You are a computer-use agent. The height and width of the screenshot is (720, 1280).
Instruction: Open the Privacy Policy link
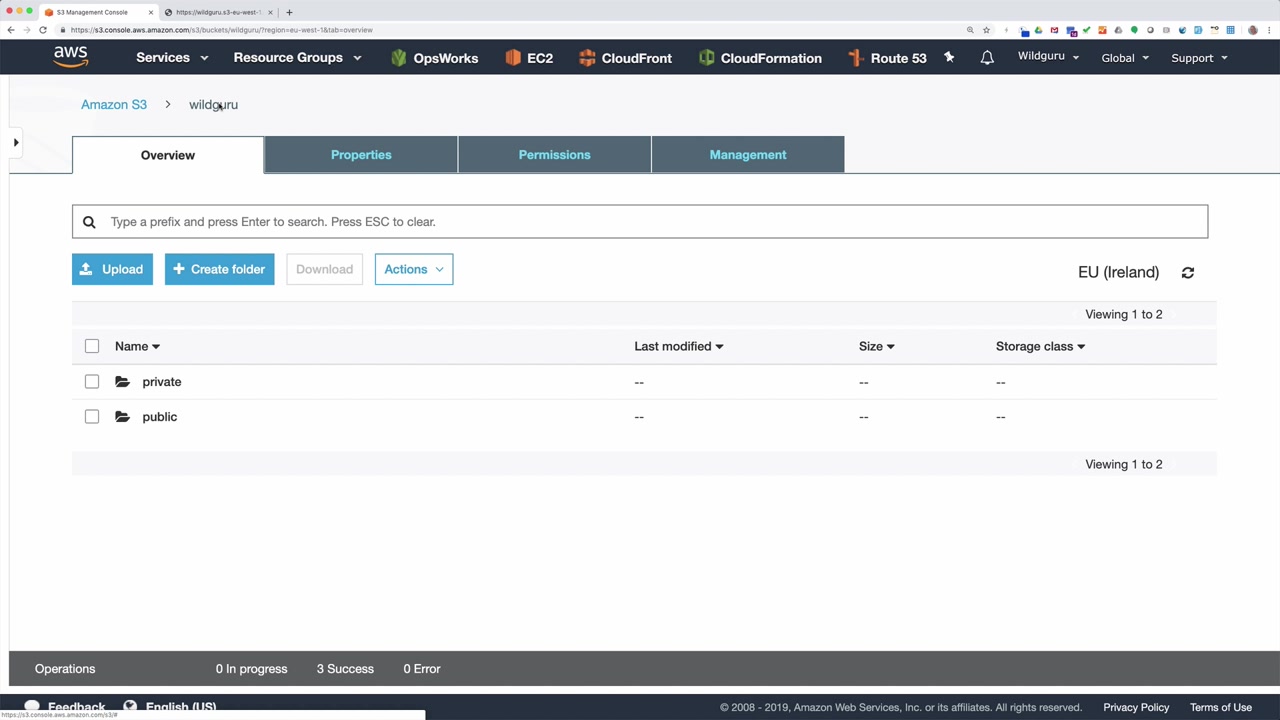[x=1136, y=707]
